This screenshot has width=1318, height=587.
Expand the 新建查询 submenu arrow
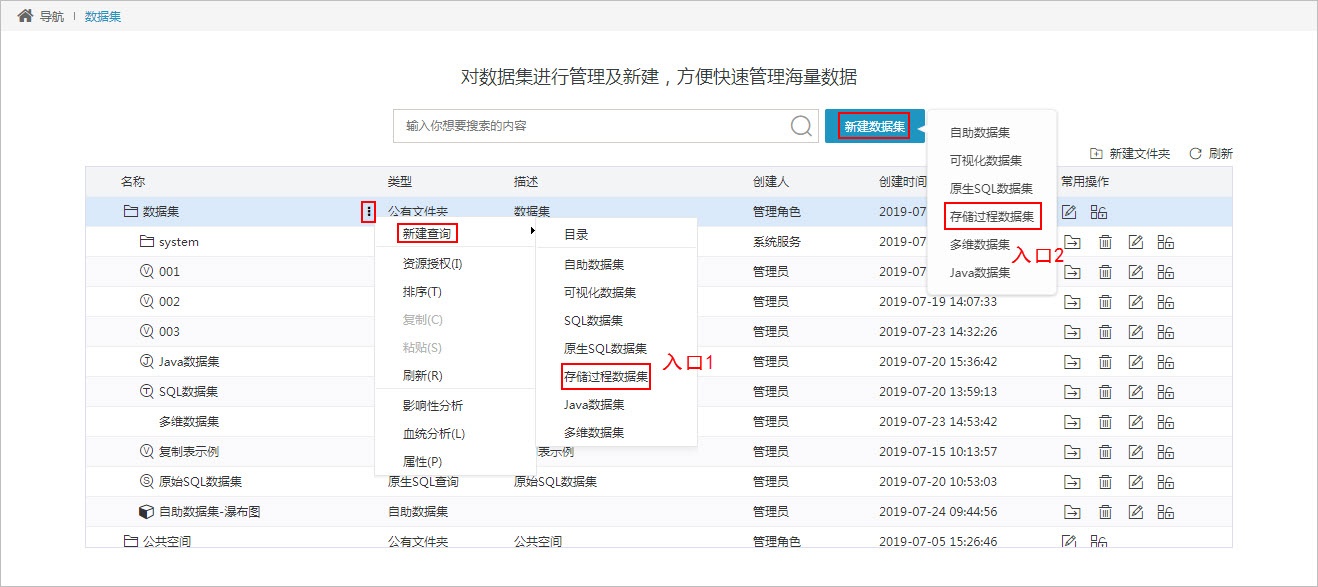point(531,233)
